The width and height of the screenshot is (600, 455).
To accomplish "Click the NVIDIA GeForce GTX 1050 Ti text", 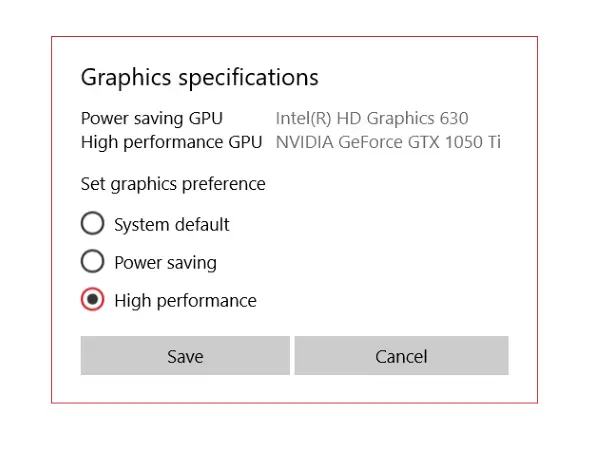I will click(x=388, y=142).
